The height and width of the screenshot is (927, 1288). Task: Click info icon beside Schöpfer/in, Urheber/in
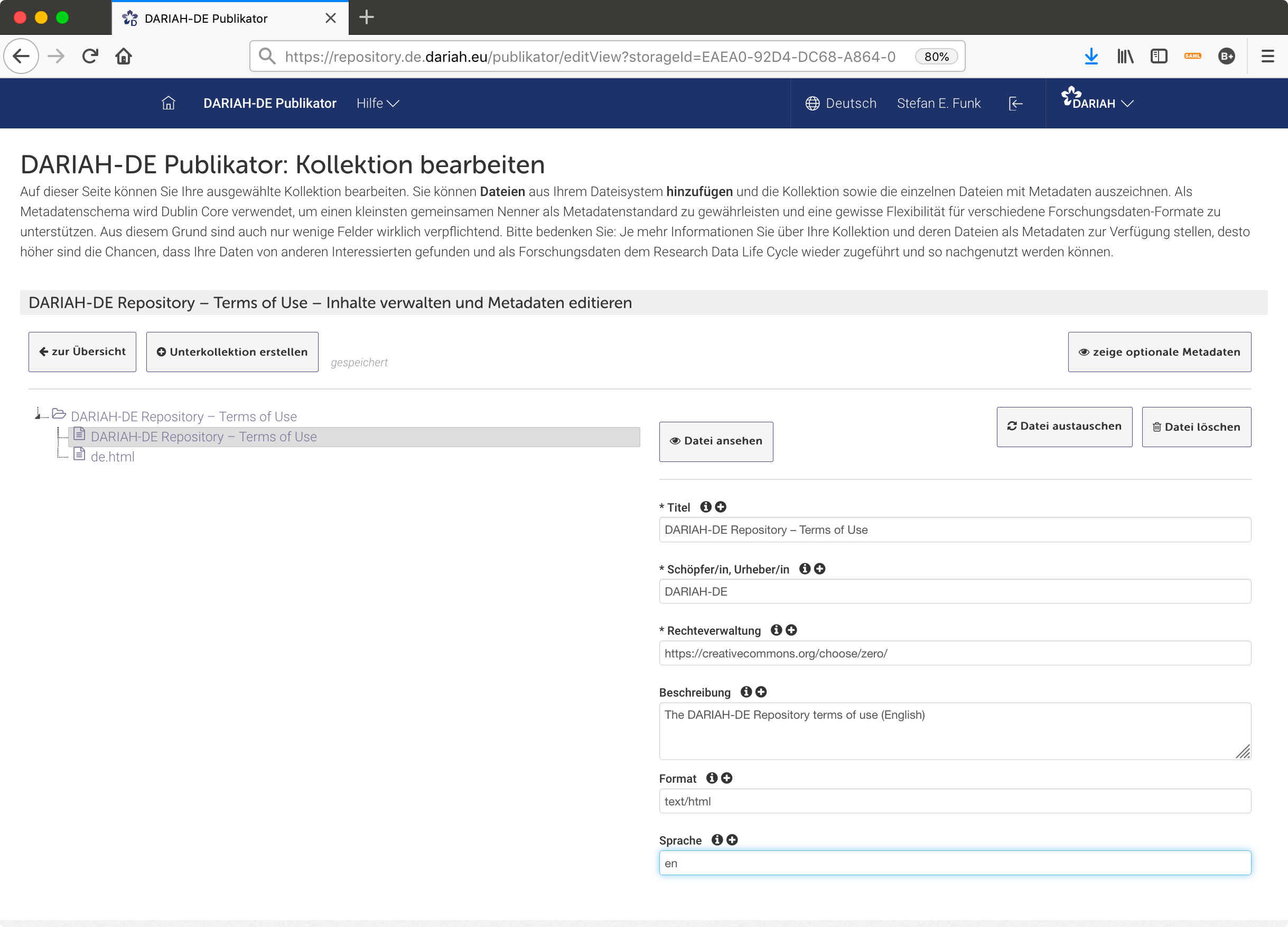click(x=804, y=569)
